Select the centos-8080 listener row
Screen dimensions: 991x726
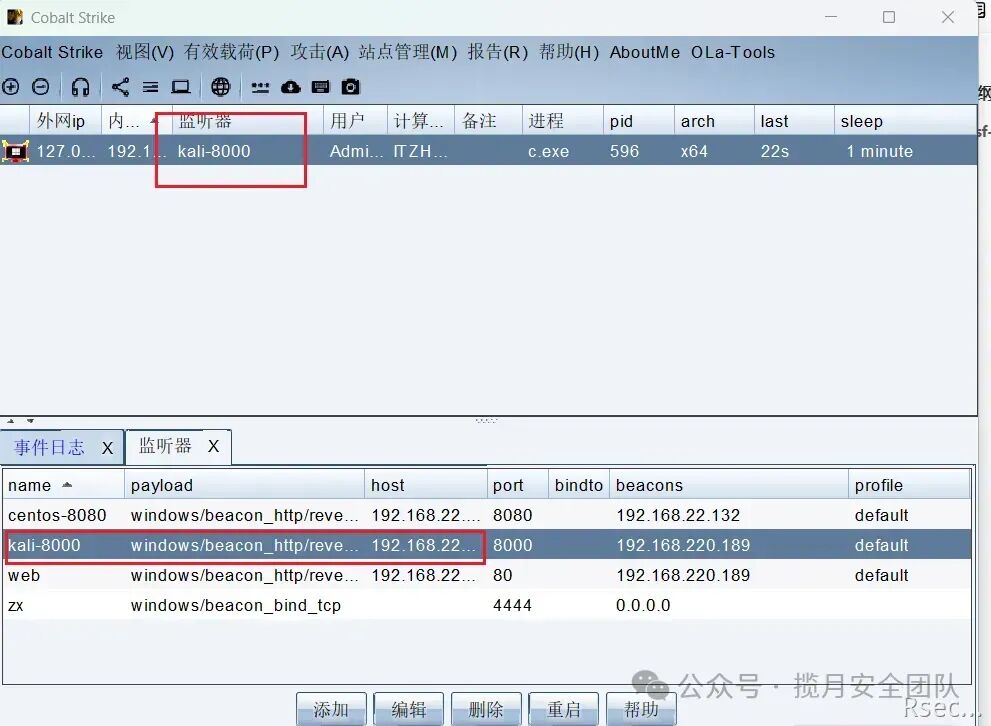pos(487,515)
